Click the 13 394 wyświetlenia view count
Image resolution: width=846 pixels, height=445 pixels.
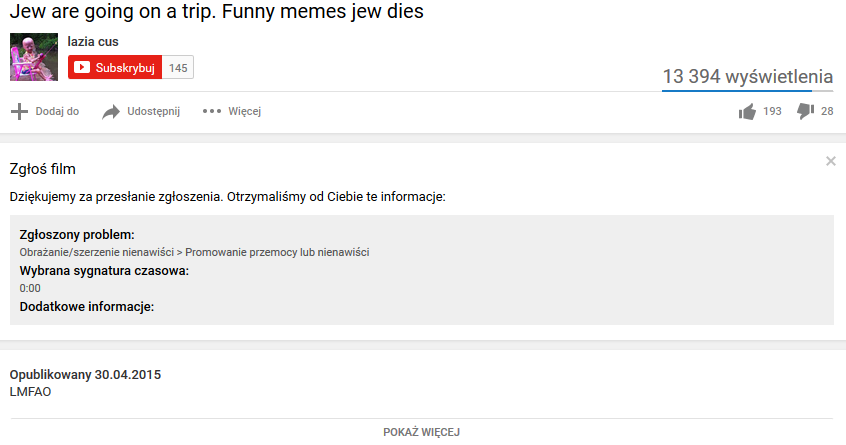pyautogui.click(x=747, y=77)
